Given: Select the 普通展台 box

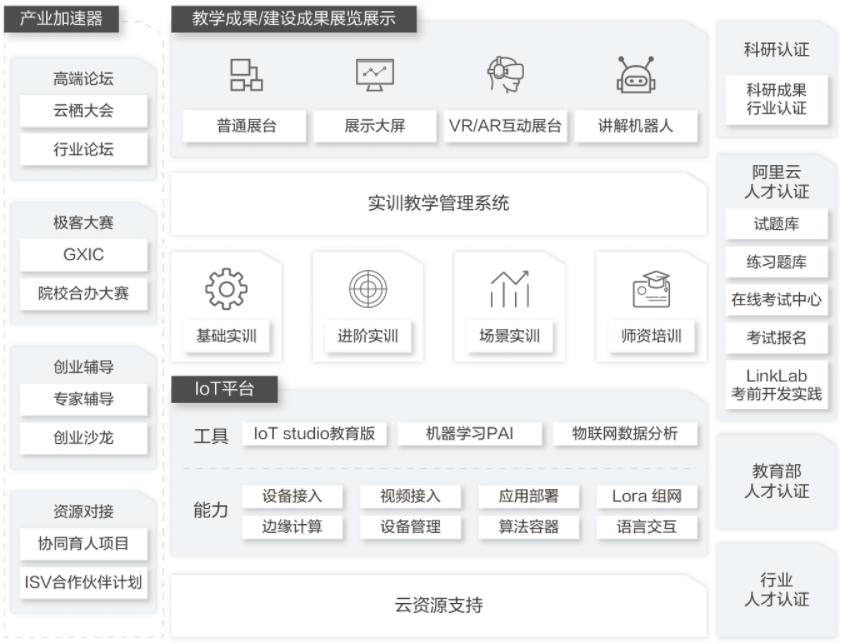Looking at the screenshot, I should (x=245, y=126).
